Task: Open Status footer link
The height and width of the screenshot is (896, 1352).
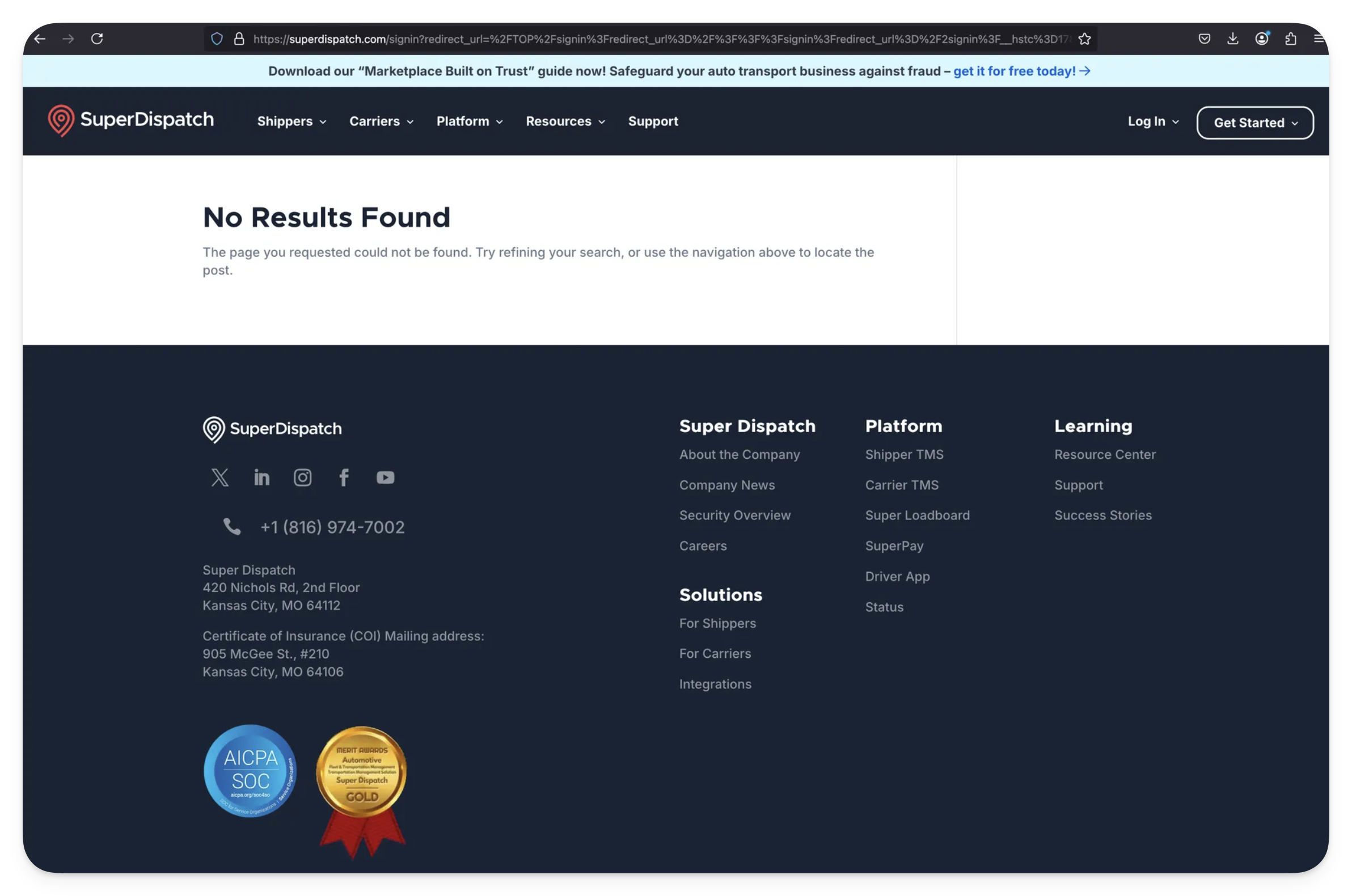Action: coord(884,607)
